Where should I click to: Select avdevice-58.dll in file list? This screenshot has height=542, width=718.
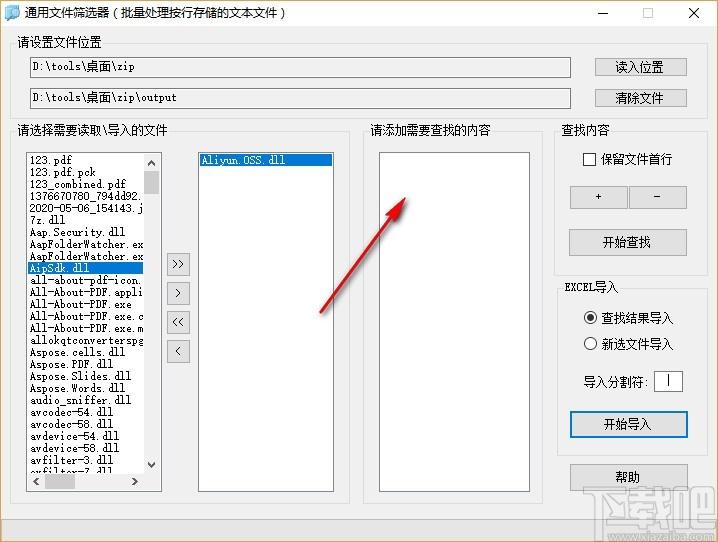pyautogui.click(x=86, y=448)
